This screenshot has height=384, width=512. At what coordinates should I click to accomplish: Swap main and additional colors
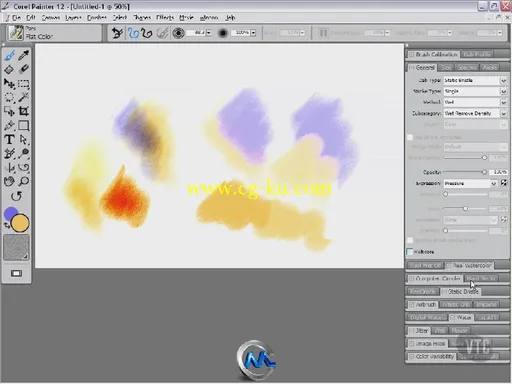[7, 226]
